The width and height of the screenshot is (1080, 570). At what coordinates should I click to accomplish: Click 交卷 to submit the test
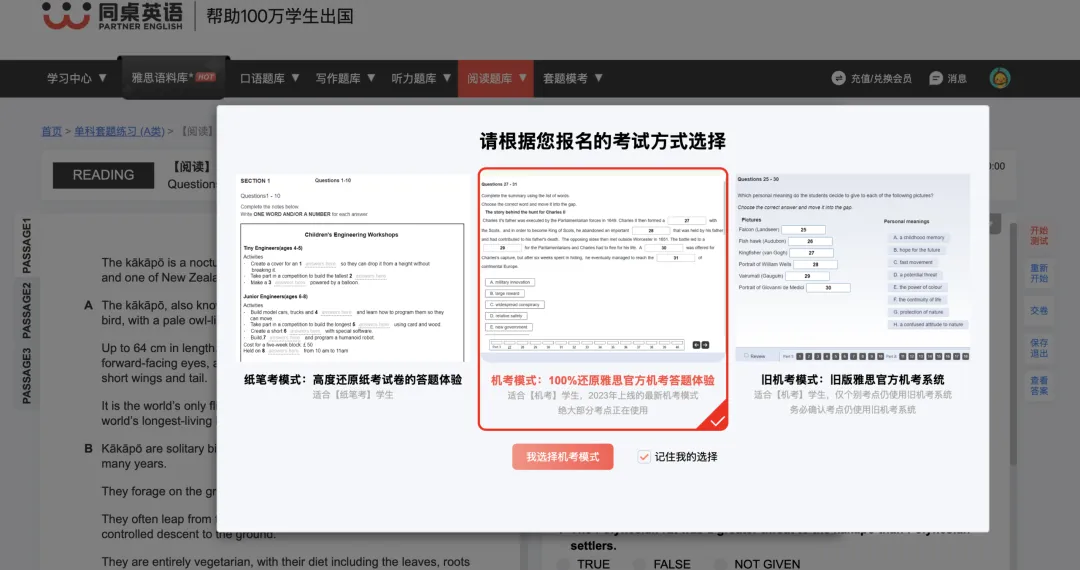(x=1039, y=310)
